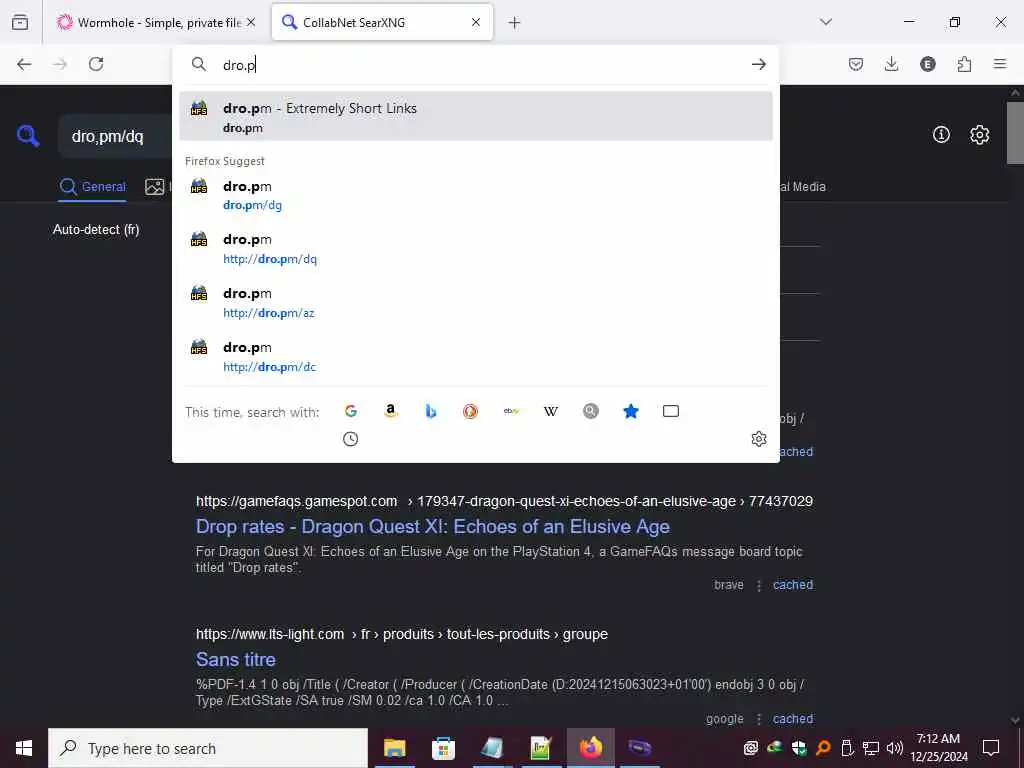Search in Bookmarks using the star icon
The image size is (1024, 768).
point(631,411)
